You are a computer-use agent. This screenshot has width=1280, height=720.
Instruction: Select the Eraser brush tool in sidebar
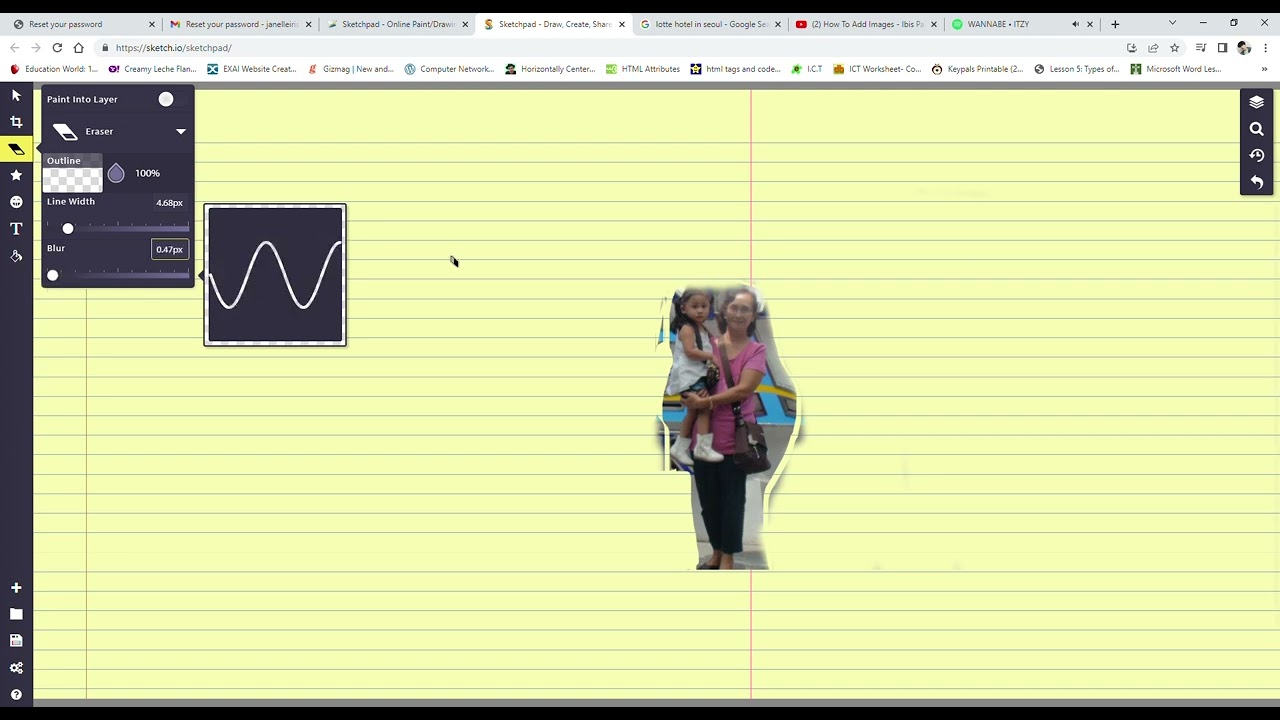pos(16,149)
